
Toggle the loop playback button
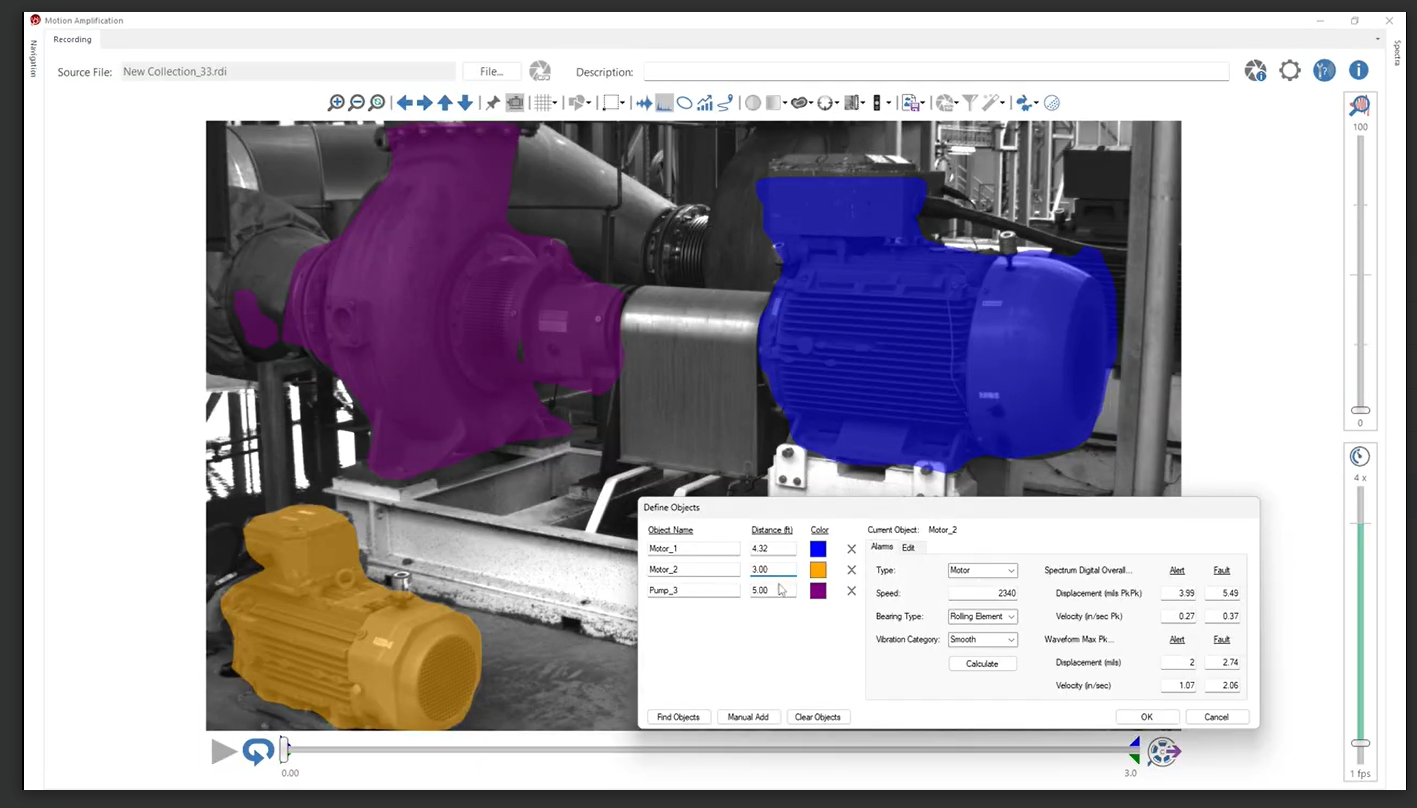(258, 751)
